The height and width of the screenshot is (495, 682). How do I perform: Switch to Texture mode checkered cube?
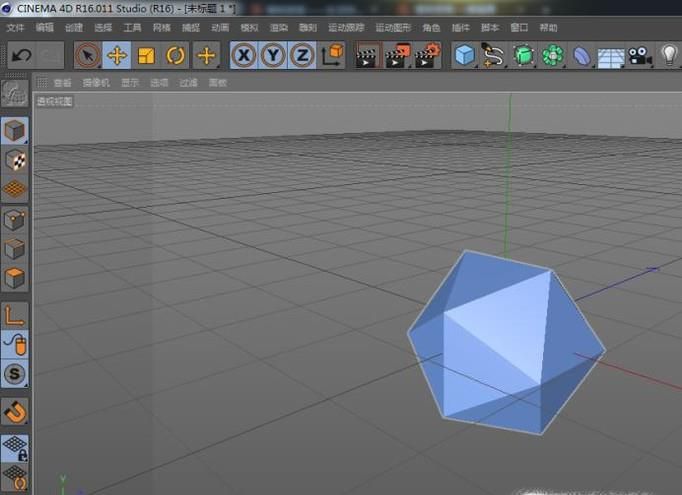click(15, 160)
